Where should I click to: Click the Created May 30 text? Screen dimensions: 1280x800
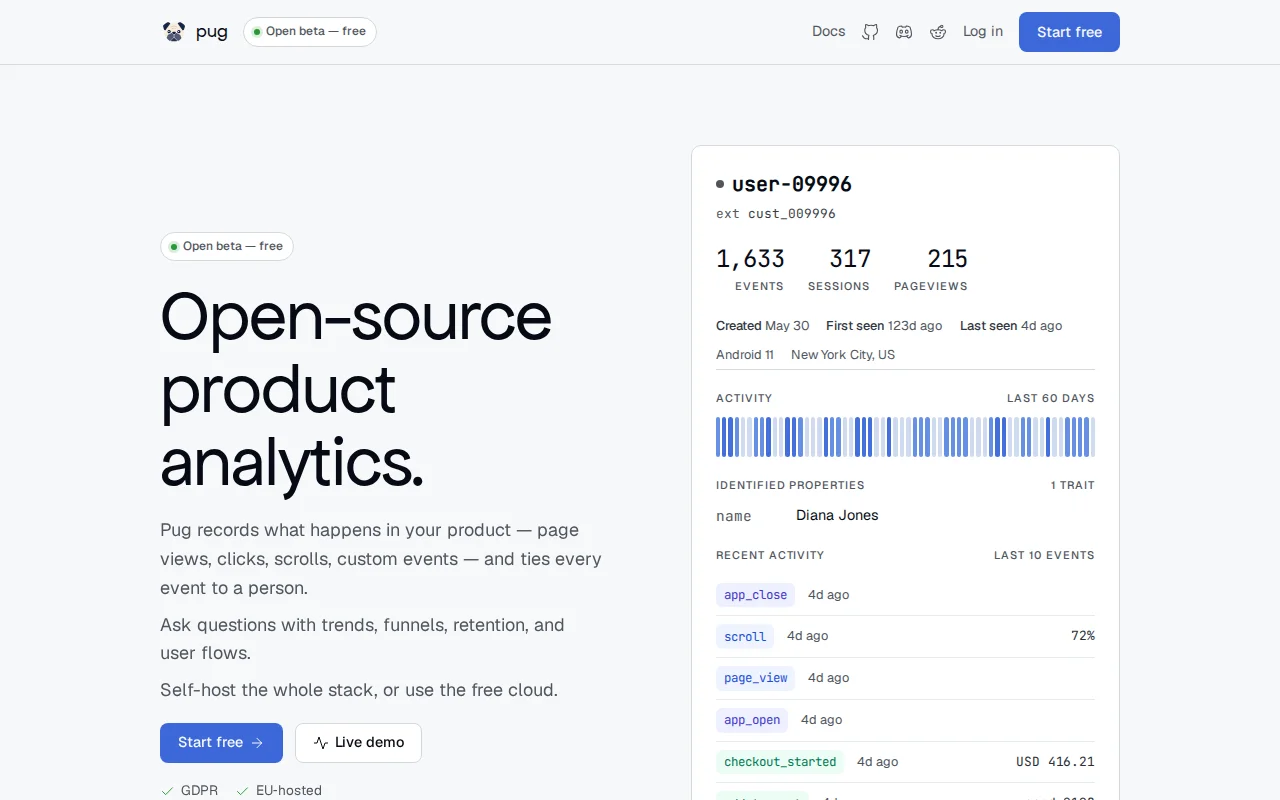click(763, 326)
